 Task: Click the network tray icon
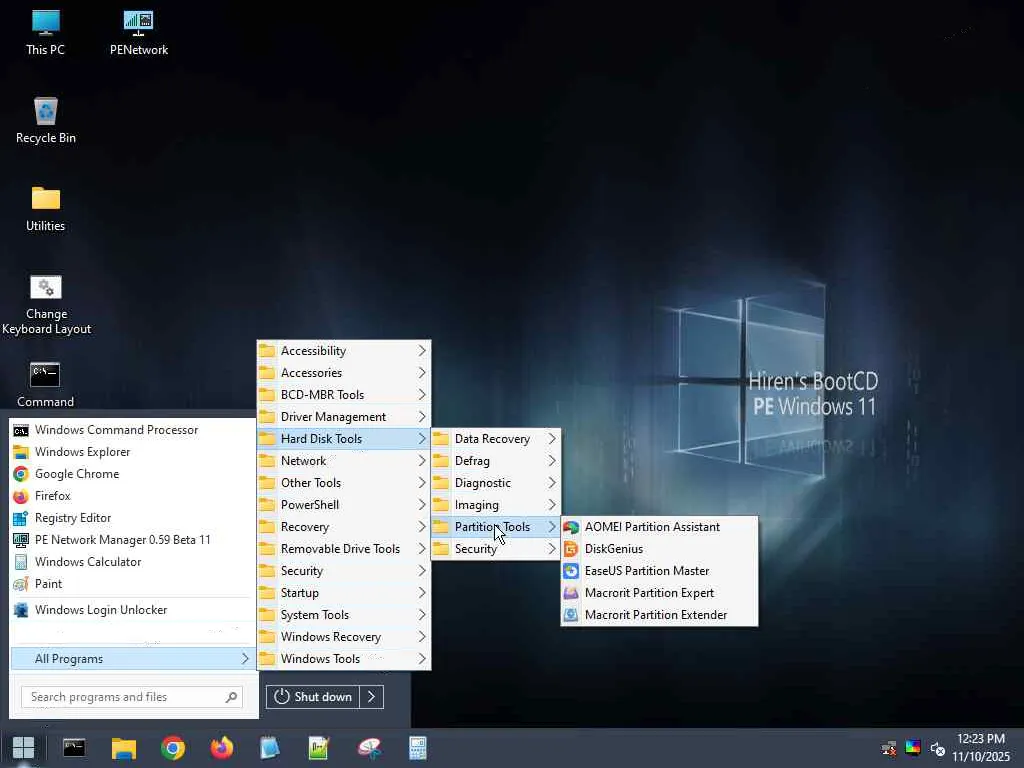point(889,748)
